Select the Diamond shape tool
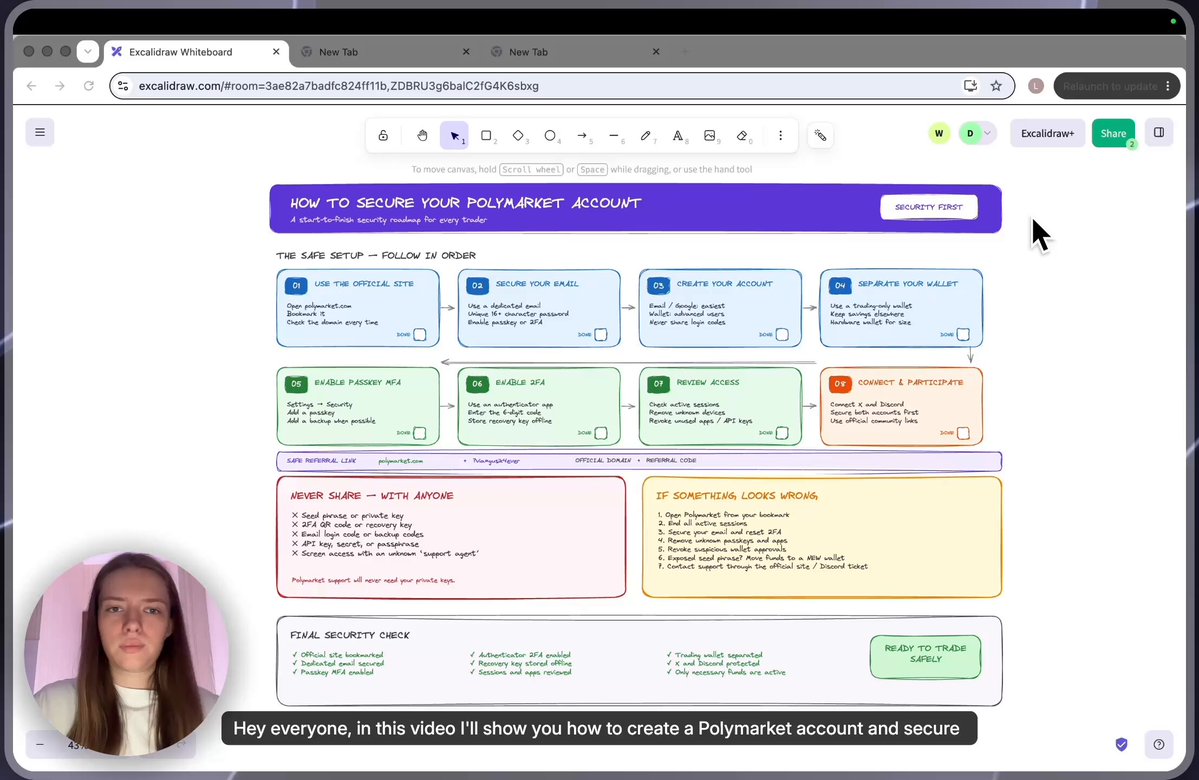This screenshot has width=1199, height=780. pos(518,135)
